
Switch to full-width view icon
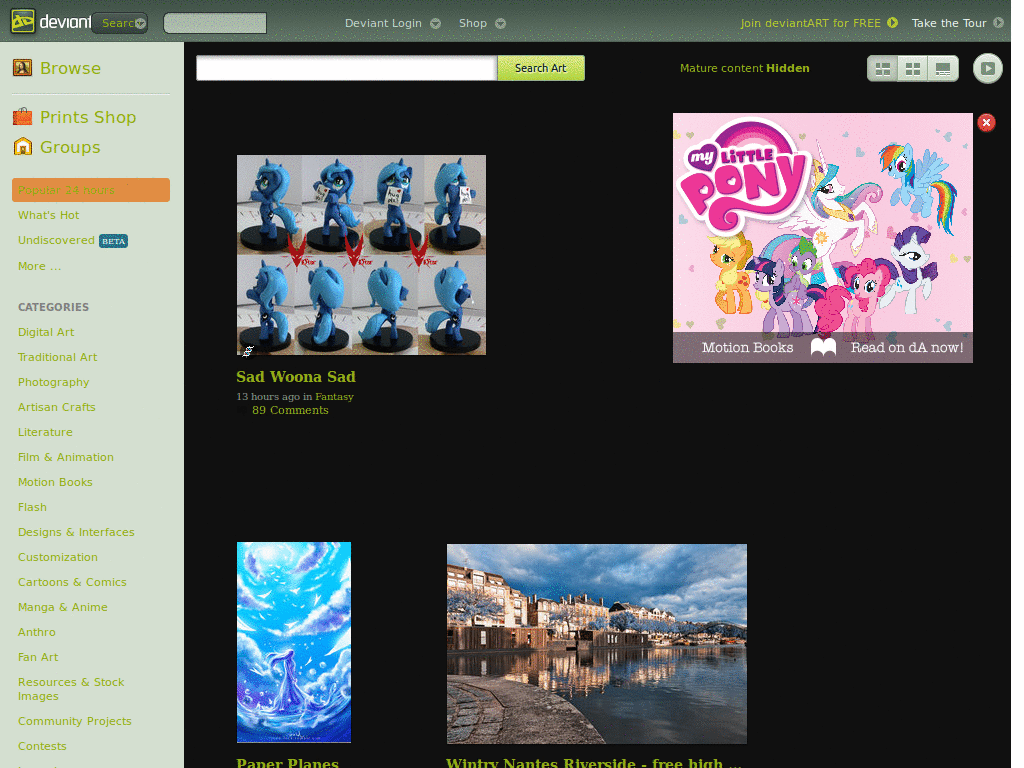[x=942, y=69]
